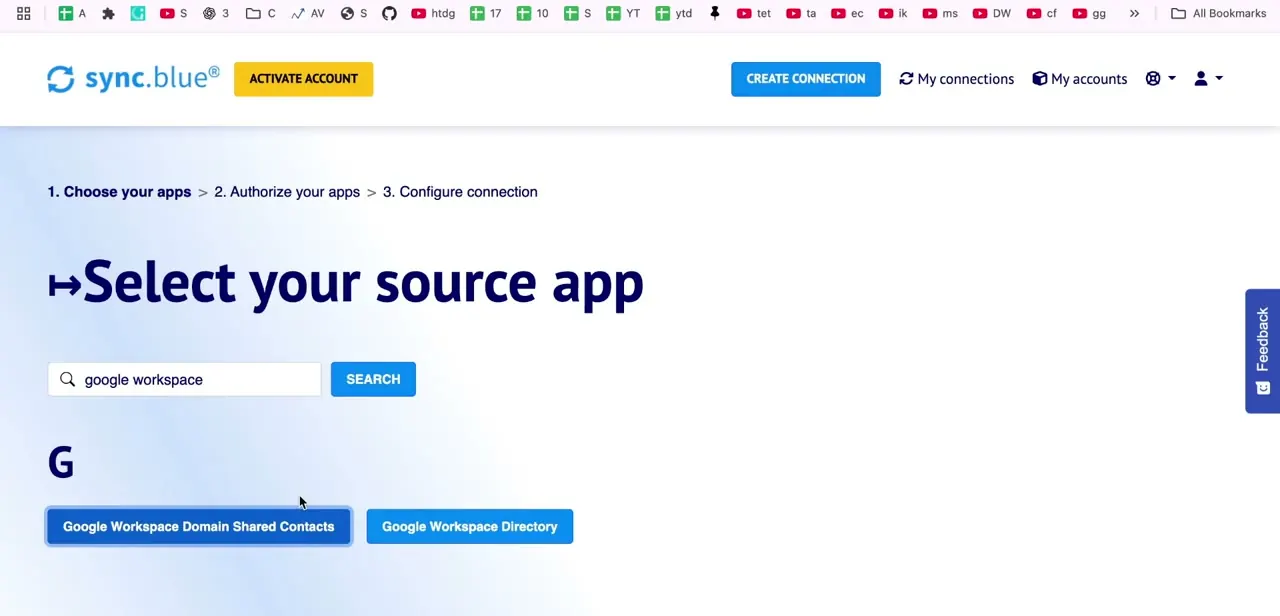This screenshot has height=616, width=1280.
Task: Select Google Workspace Domain Shared Contacts
Action: 198,527
